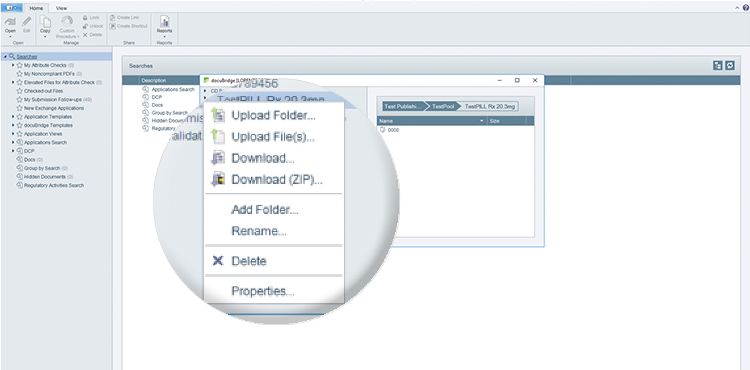Select My Noncompliant PDFs tree item
Viewport: 750px width, 370px height.
[49, 74]
